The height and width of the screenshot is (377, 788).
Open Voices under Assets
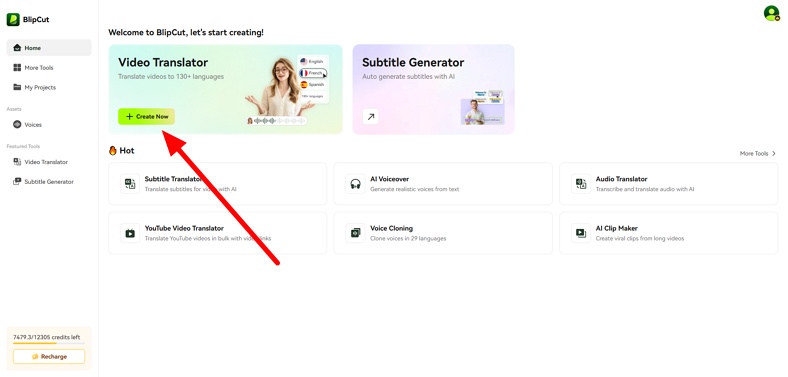[x=49, y=124]
